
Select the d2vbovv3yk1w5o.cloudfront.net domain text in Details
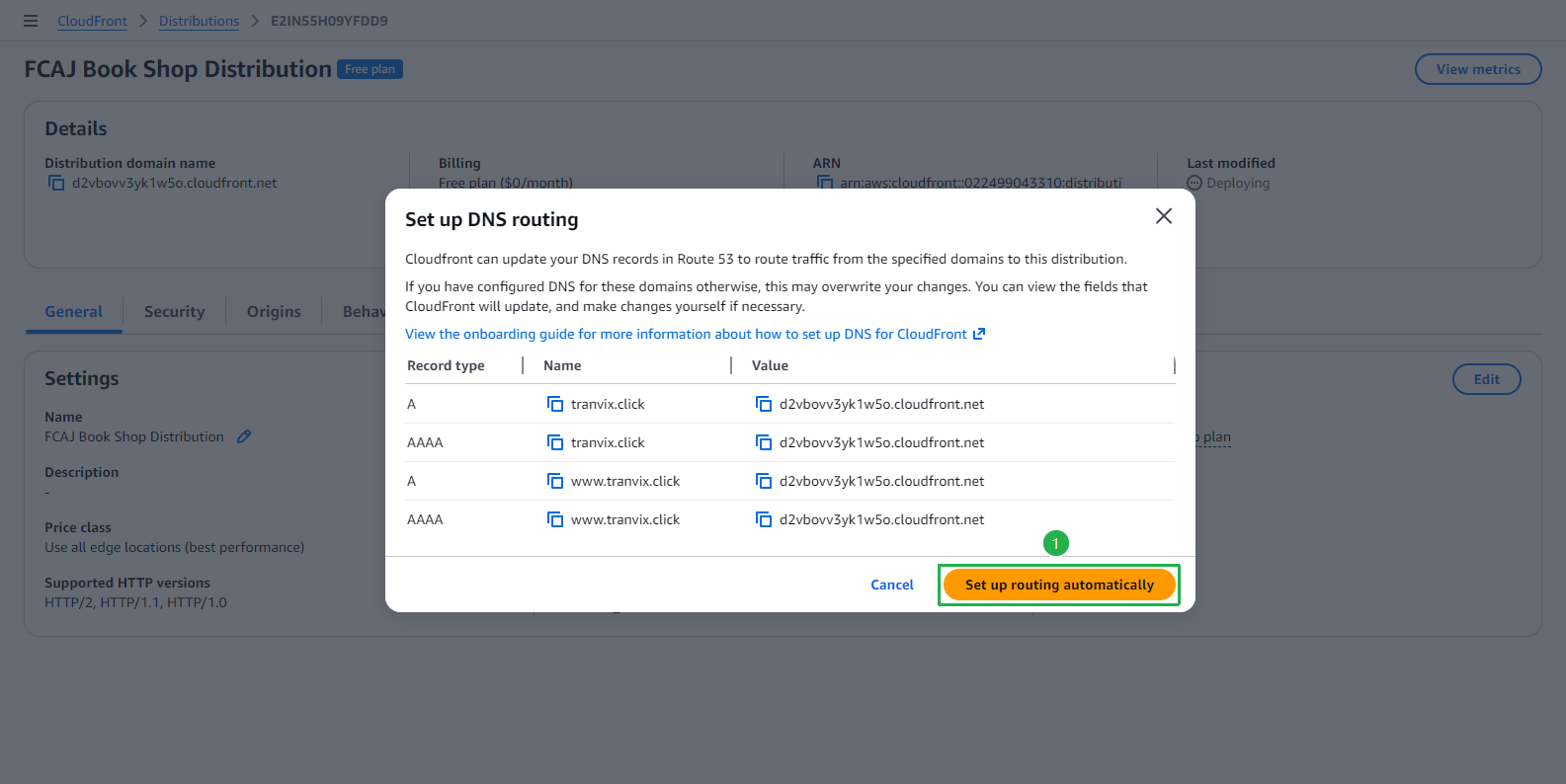[174, 184]
